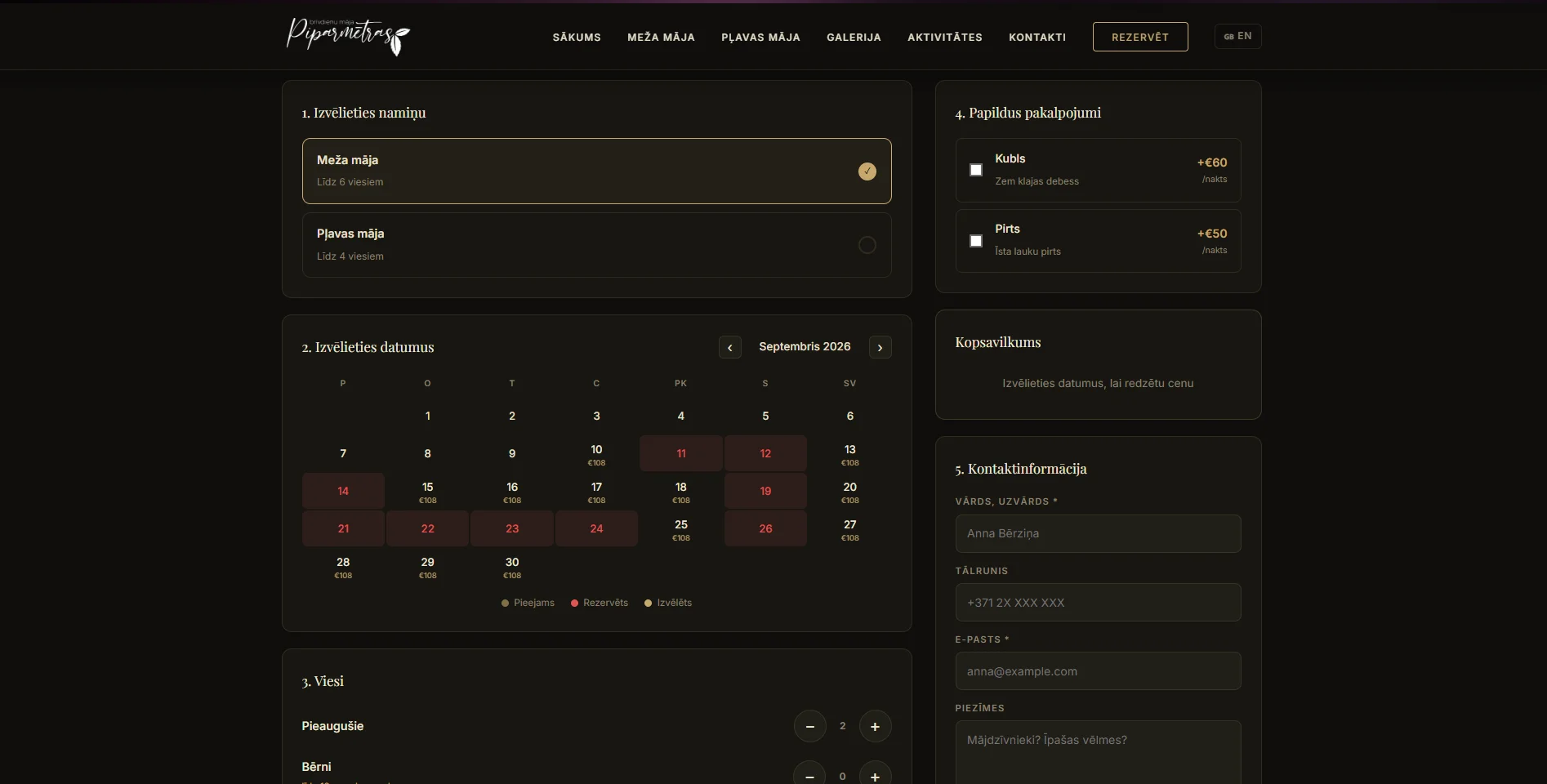This screenshot has width=1547, height=784.
Task: Pick September 10 in calendar
Action: point(597,454)
